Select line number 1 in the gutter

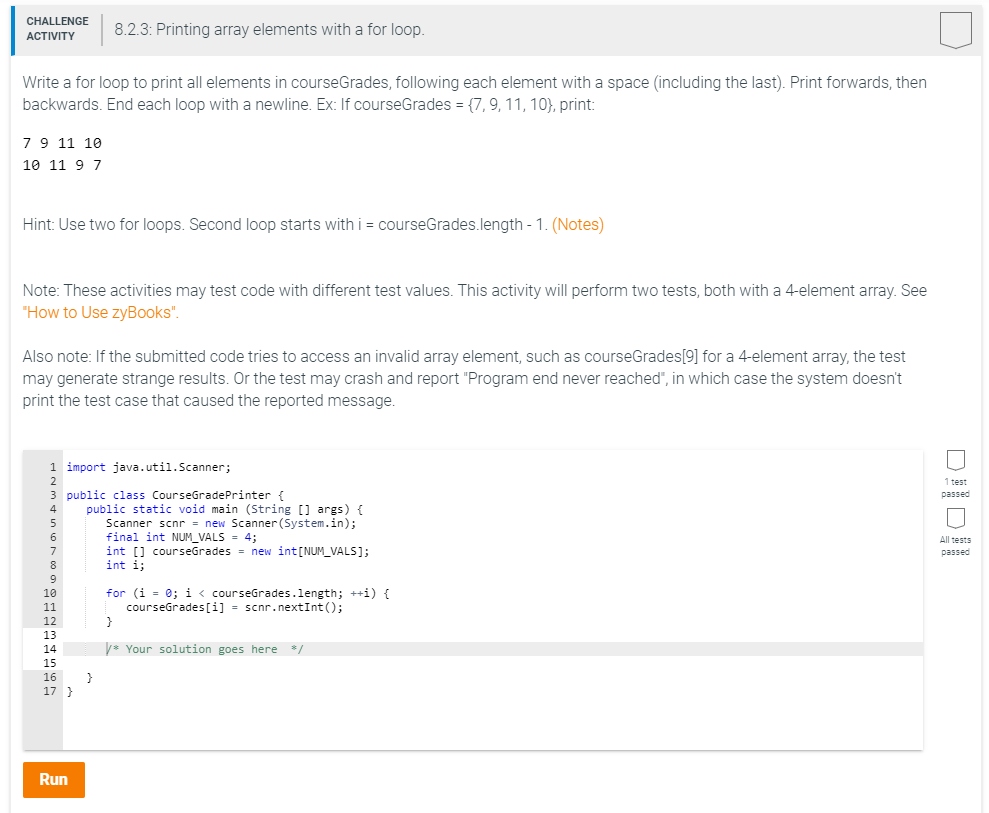[51, 467]
